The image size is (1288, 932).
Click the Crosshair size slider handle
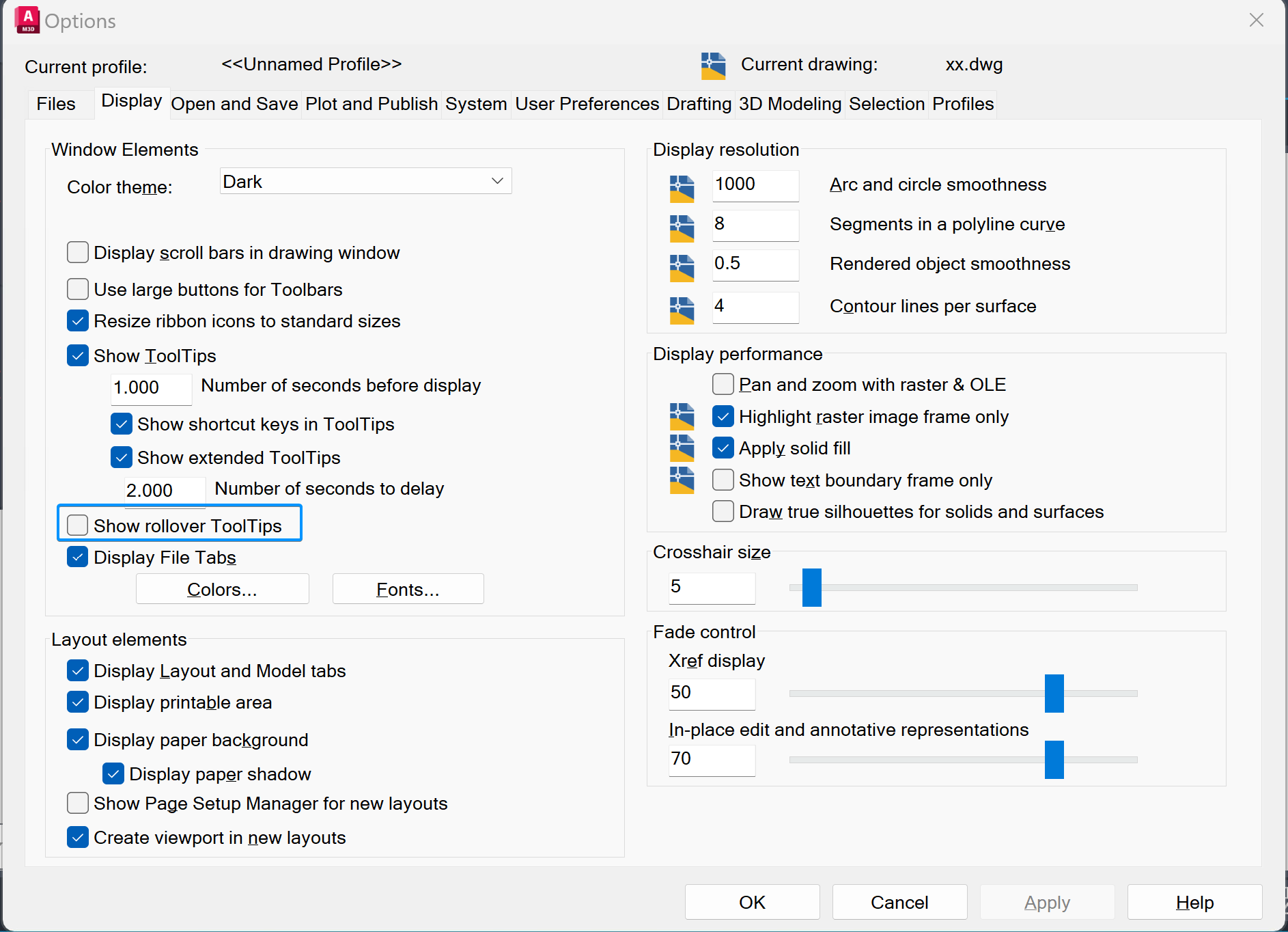tap(811, 587)
